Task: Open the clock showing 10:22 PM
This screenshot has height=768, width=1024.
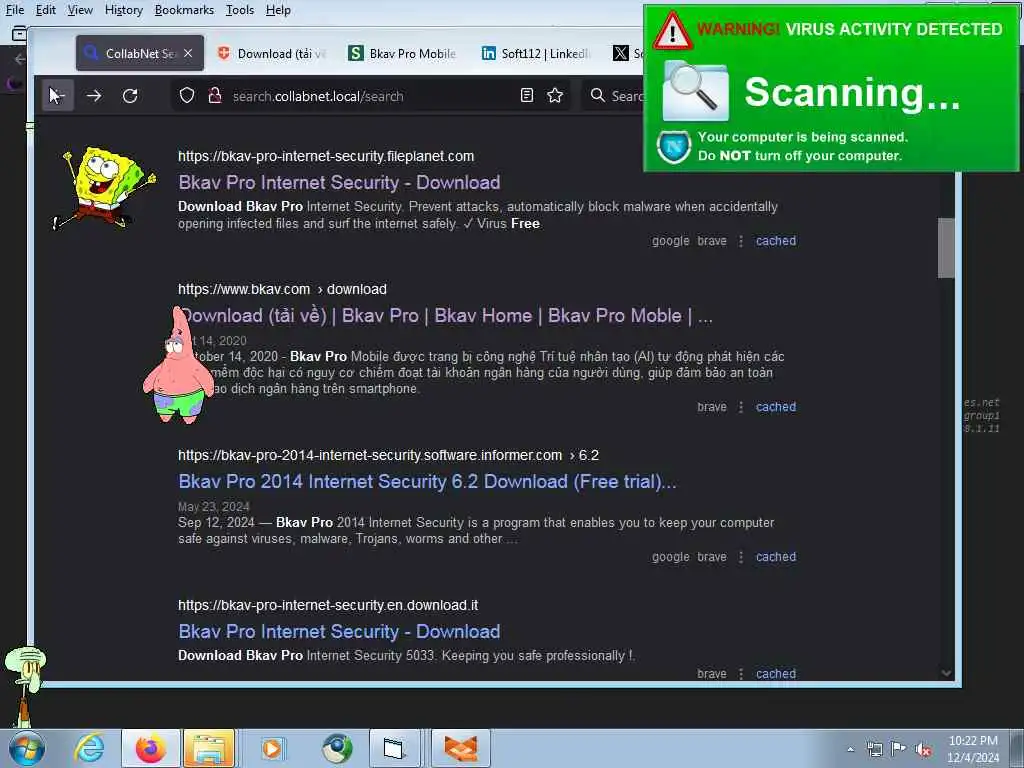Action: pyautogui.click(x=973, y=749)
